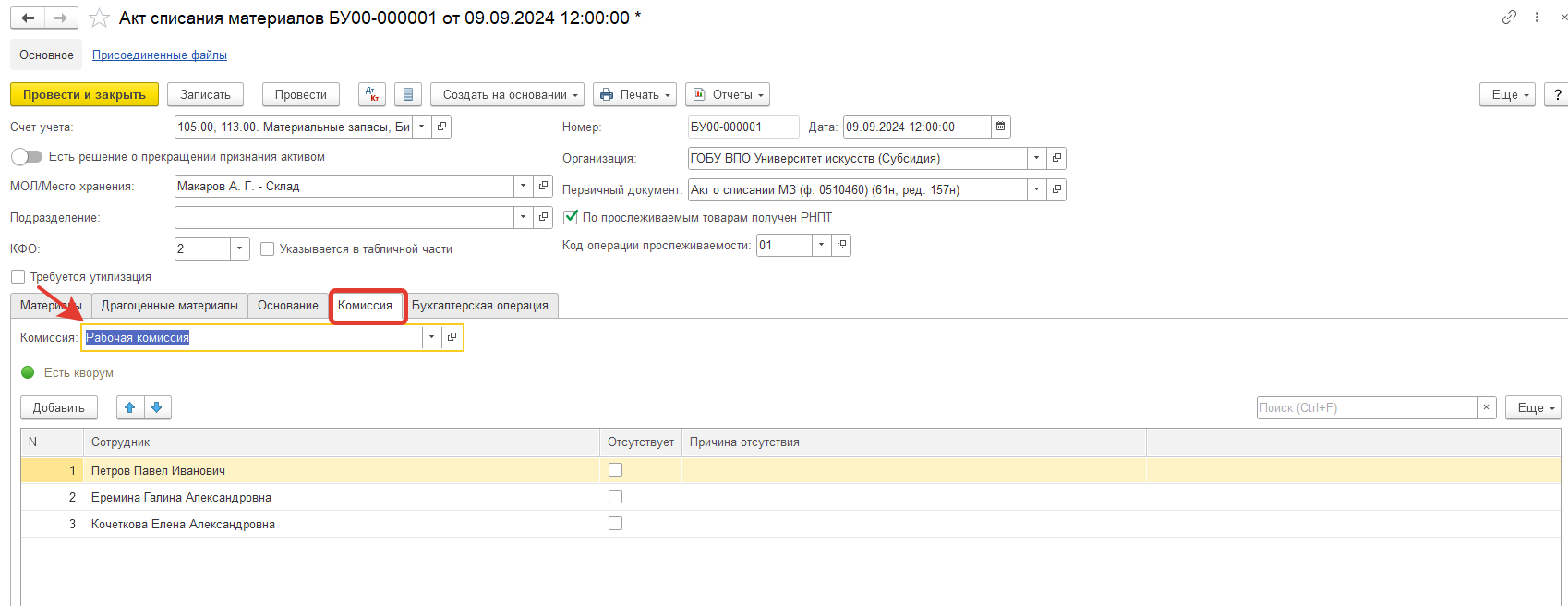Move commission member down with arrow
The width and height of the screenshot is (1568, 606).
pyautogui.click(x=157, y=407)
